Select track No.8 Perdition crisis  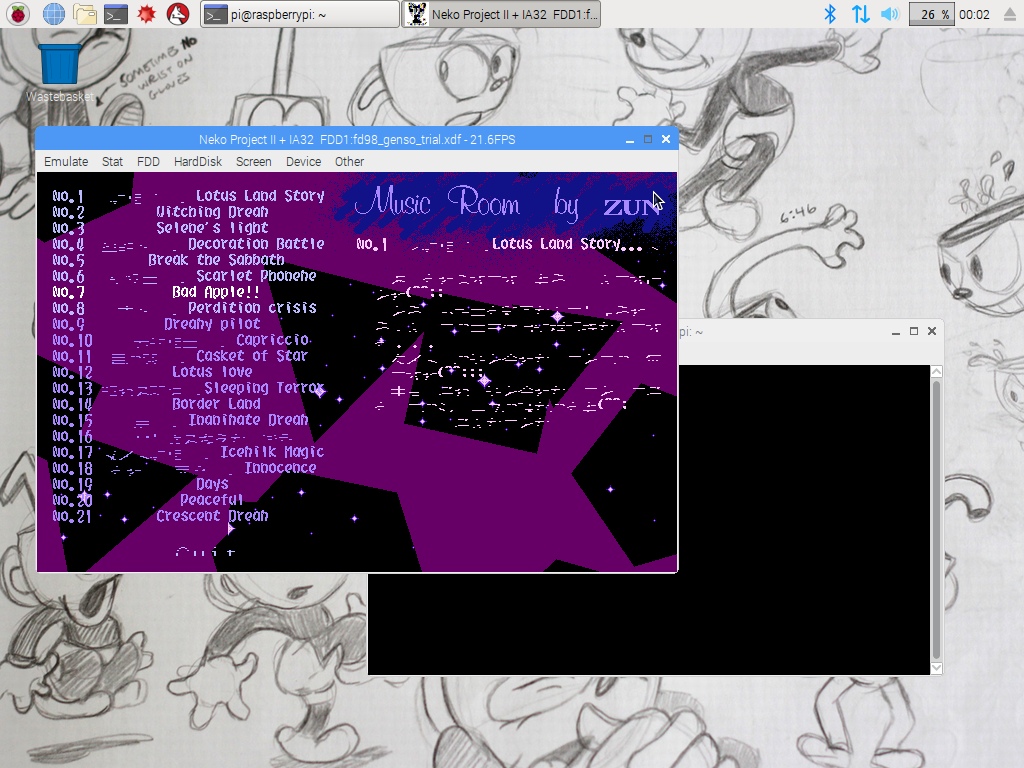click(185, 308)
